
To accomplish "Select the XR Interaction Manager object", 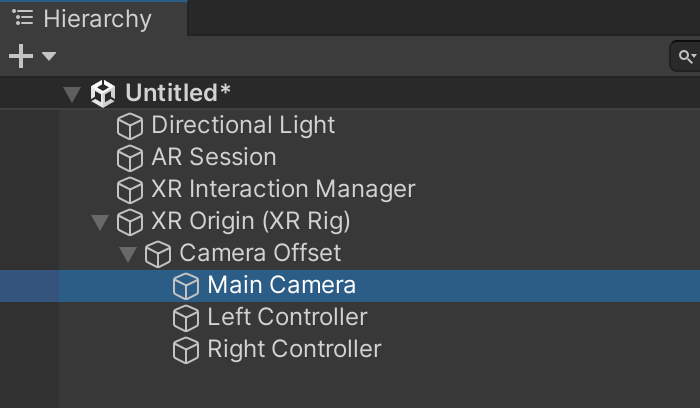I will 283,190.
